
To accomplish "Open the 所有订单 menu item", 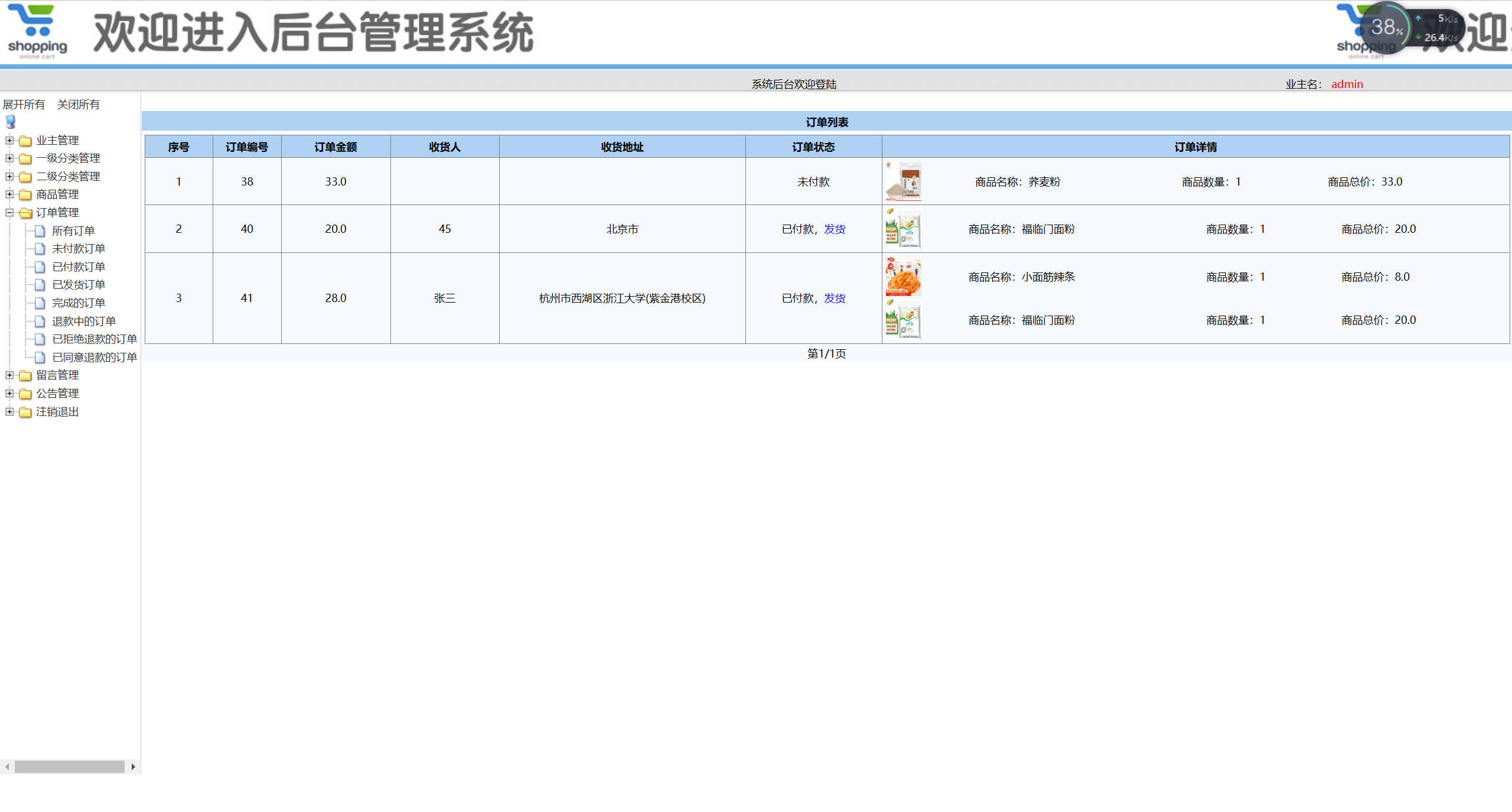I will tap(73, 231).
